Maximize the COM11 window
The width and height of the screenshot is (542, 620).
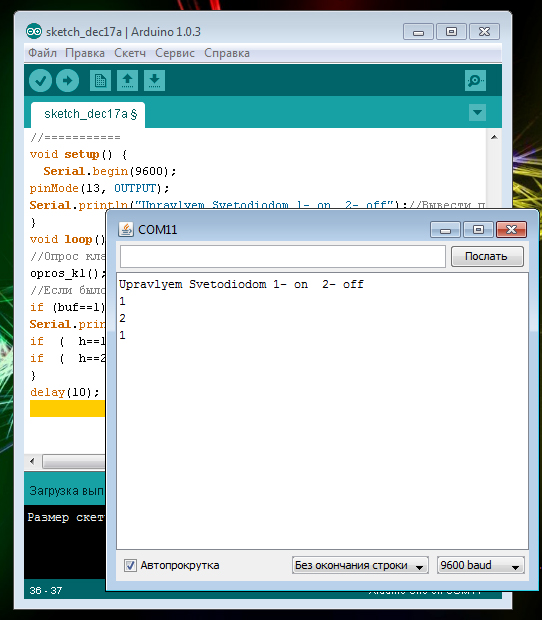pyautogui.click(x=478, y=229)
